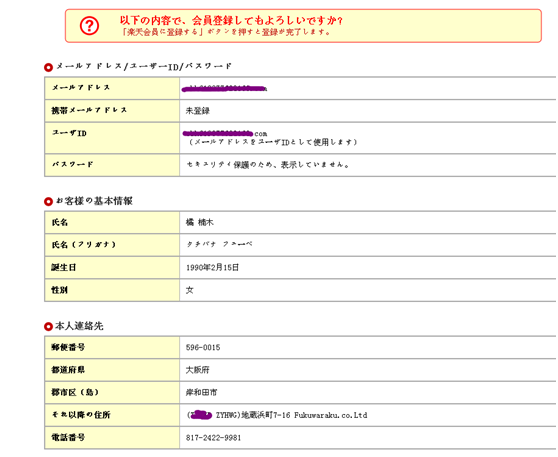Click the redacted email address value
Screen dimensions: 558x457
click(x=224, y=89)
